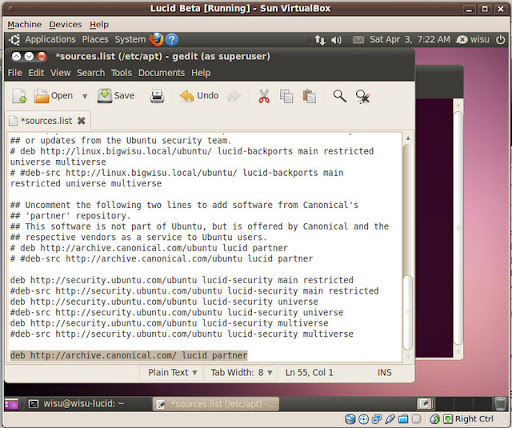Image resolution: width=512 pixels, height=428 pixels.
Task: Click the volume speaker icon
Action: [336, 40]
